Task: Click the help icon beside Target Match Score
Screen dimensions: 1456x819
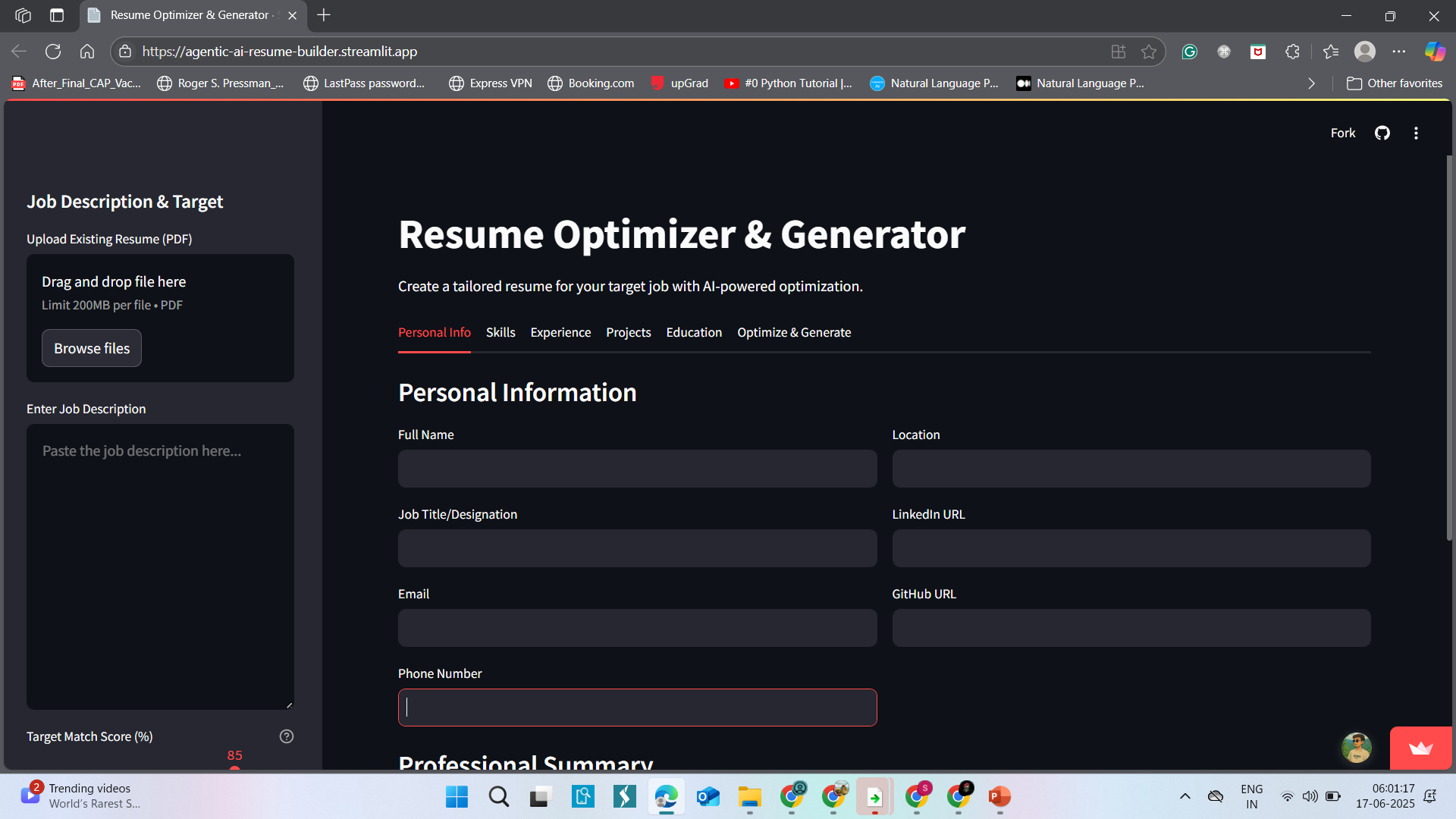Action: click(x=287, y=736)
